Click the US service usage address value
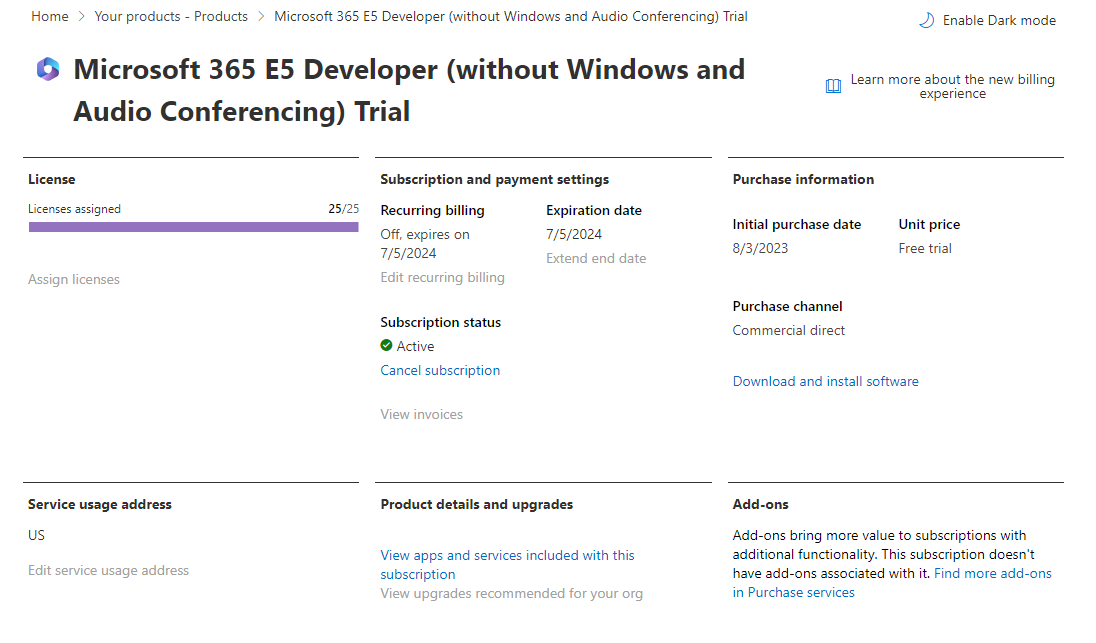 click(36, 535)
